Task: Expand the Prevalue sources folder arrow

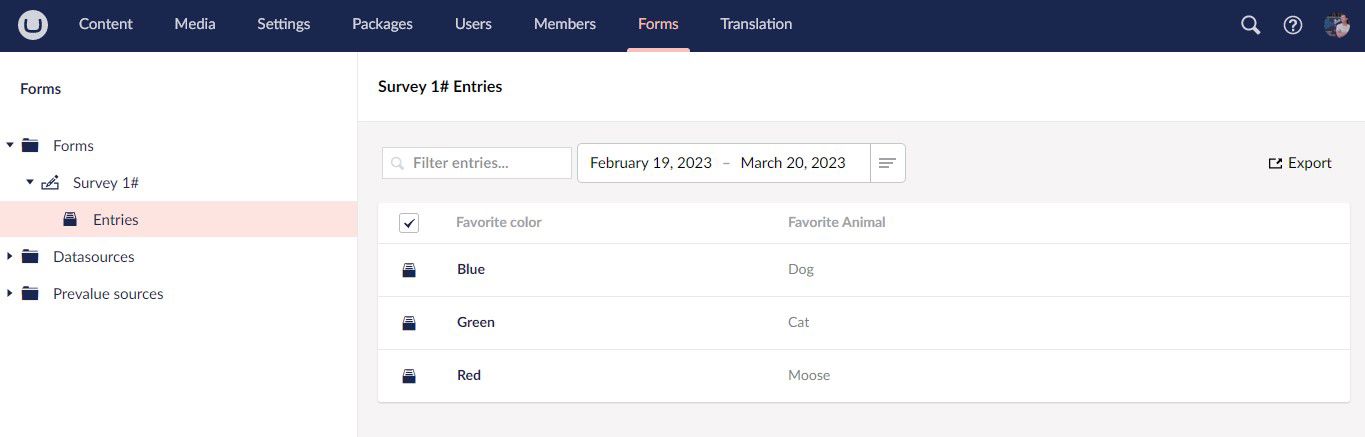Action: [x=10, y=294]
